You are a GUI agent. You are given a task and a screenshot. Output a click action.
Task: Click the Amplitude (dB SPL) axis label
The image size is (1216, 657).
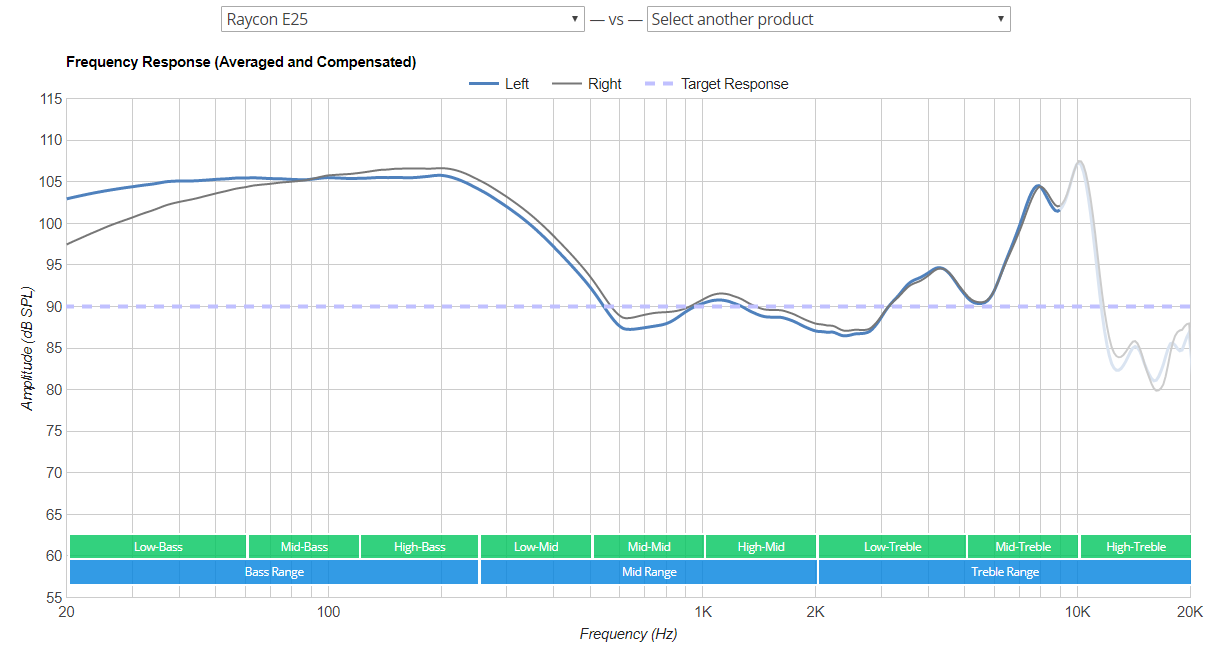[27, 348]
